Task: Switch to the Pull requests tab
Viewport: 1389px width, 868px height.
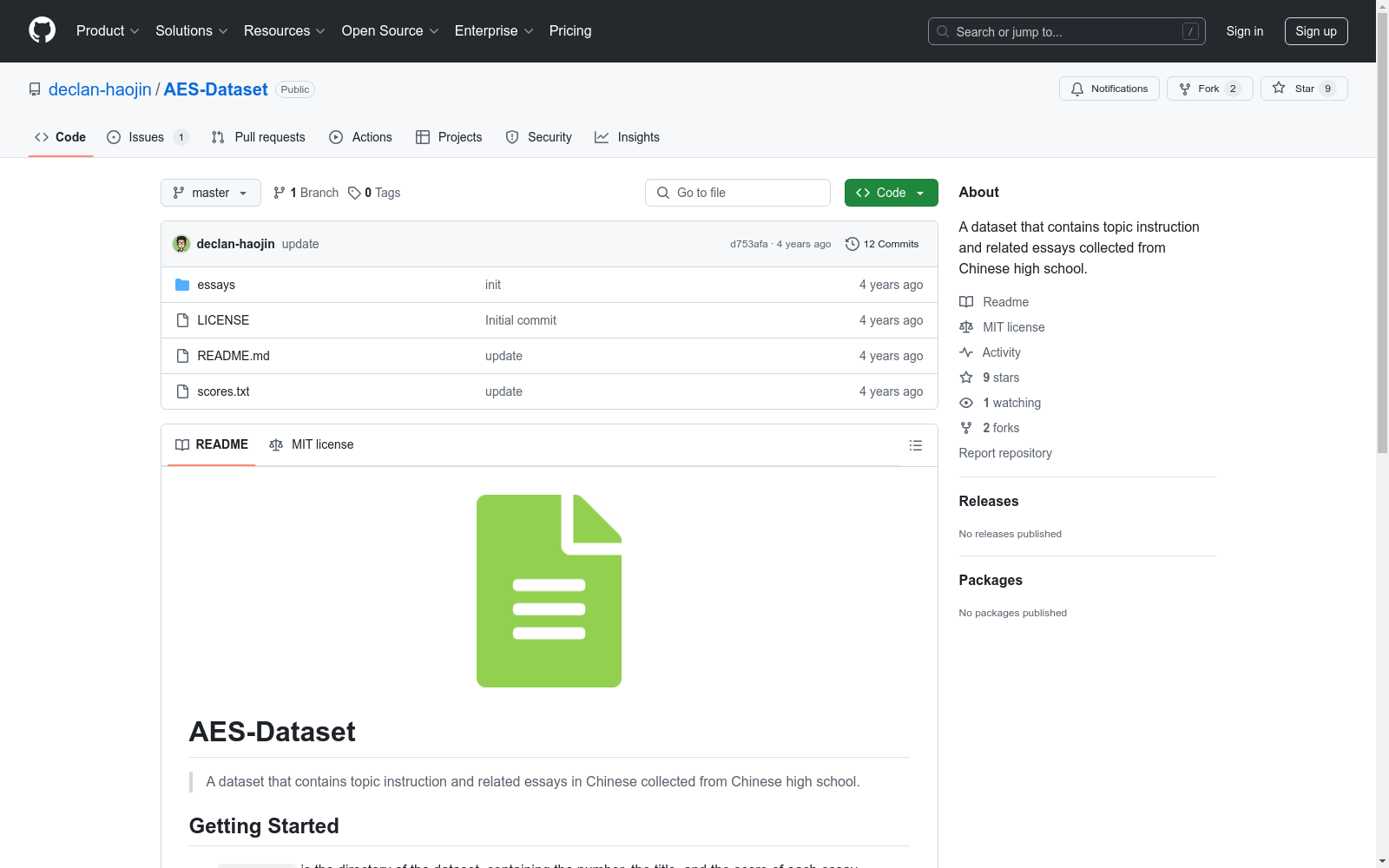Action: click(x=259, y=137)
